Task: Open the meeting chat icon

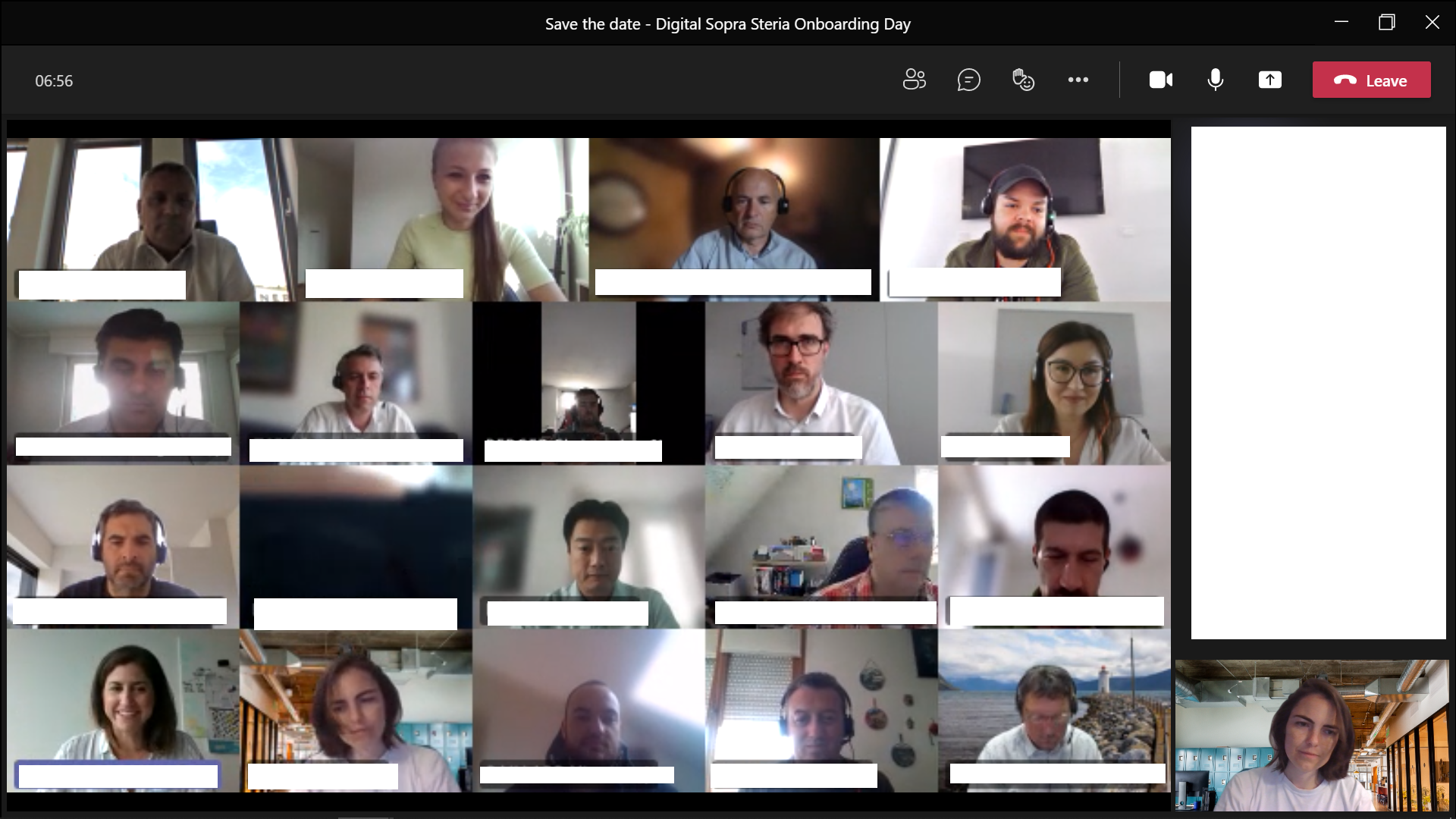Action: coord(968,80)
